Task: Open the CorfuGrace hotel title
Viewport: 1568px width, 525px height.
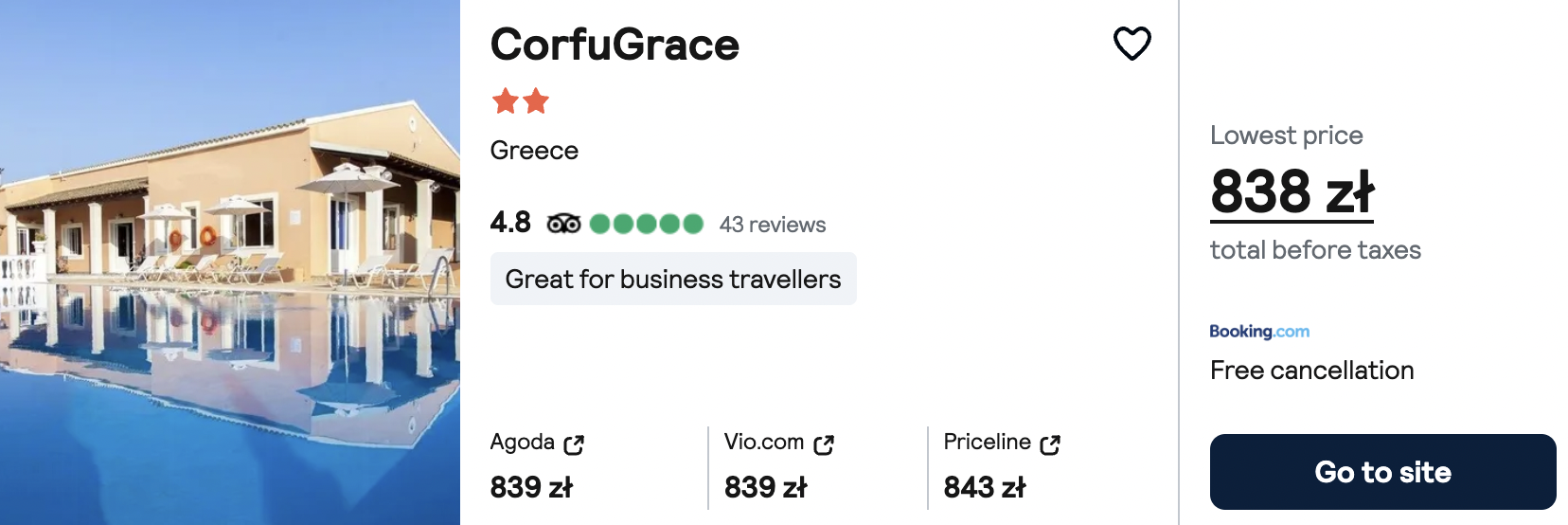Action: [x=615, y=45]
